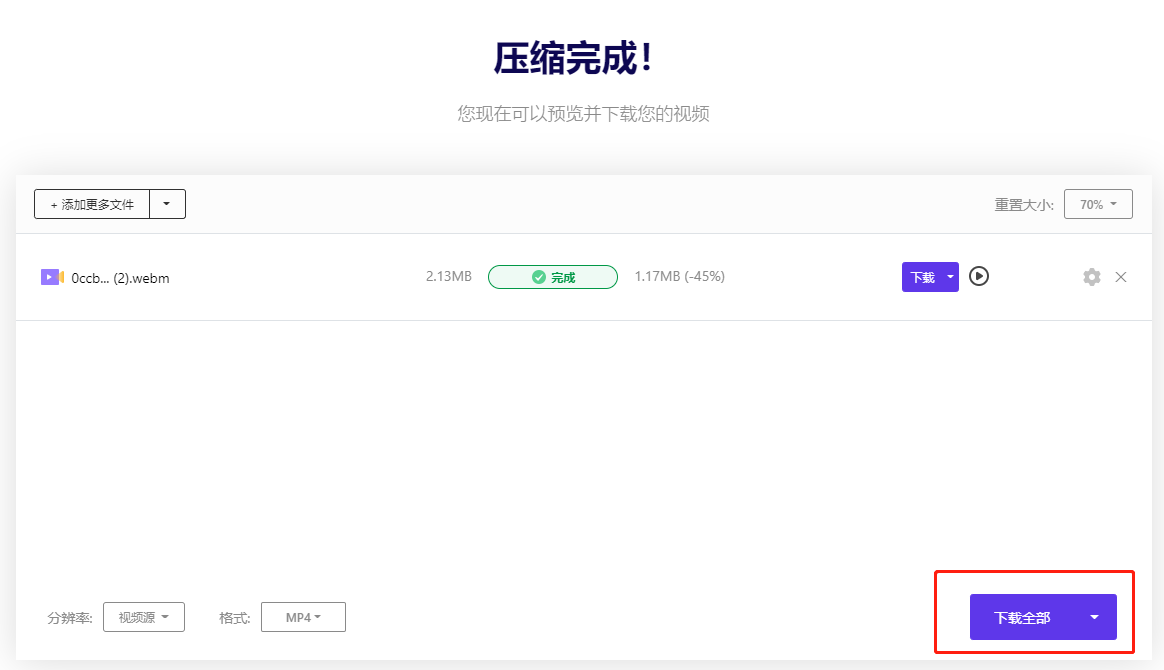The height and width of the screenshot is (670, 1164).
Task: Open the 格式 MP4 dropdown
Action: tap(303, 617)
